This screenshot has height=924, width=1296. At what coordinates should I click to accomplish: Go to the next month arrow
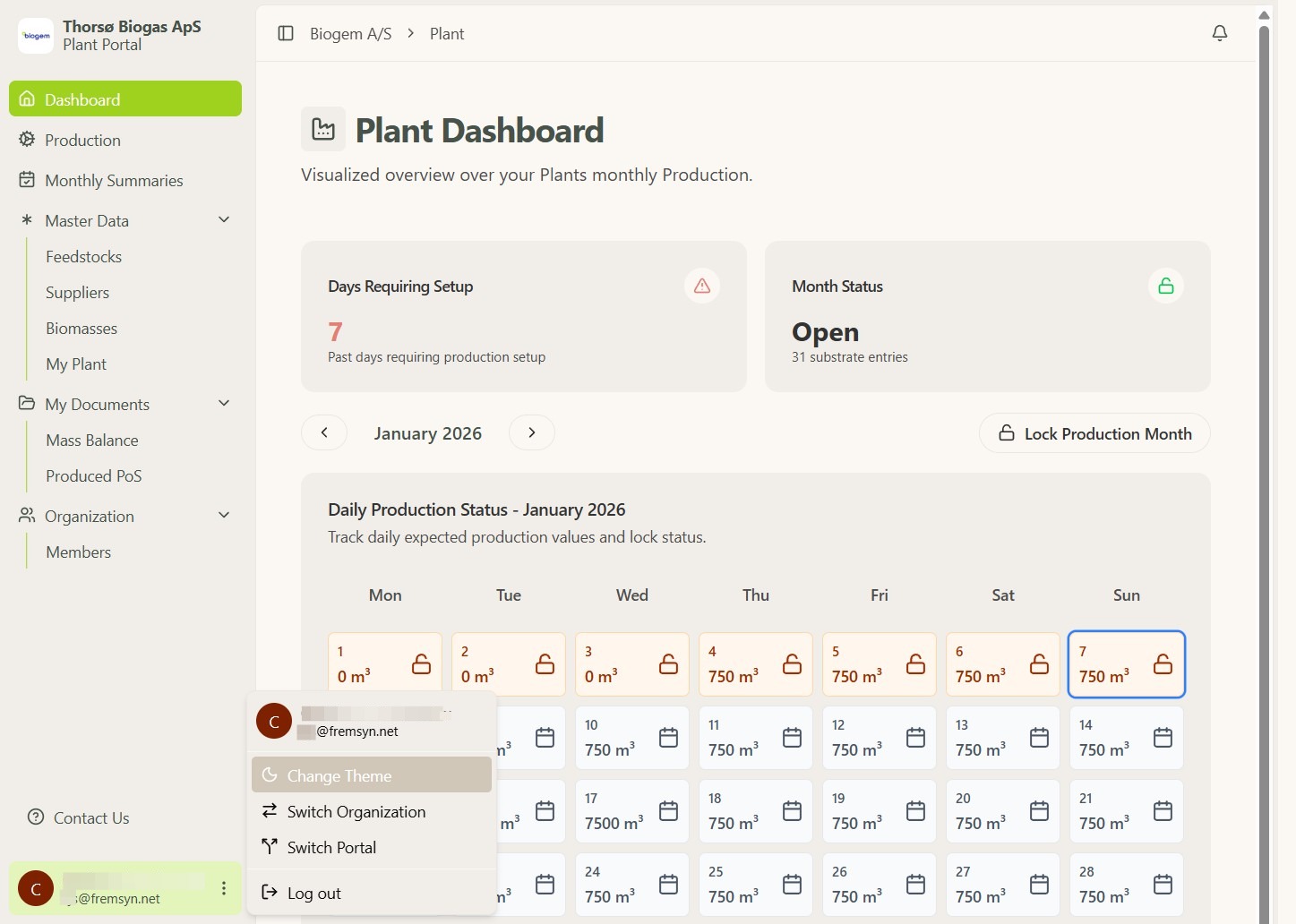tap(532, 433)
